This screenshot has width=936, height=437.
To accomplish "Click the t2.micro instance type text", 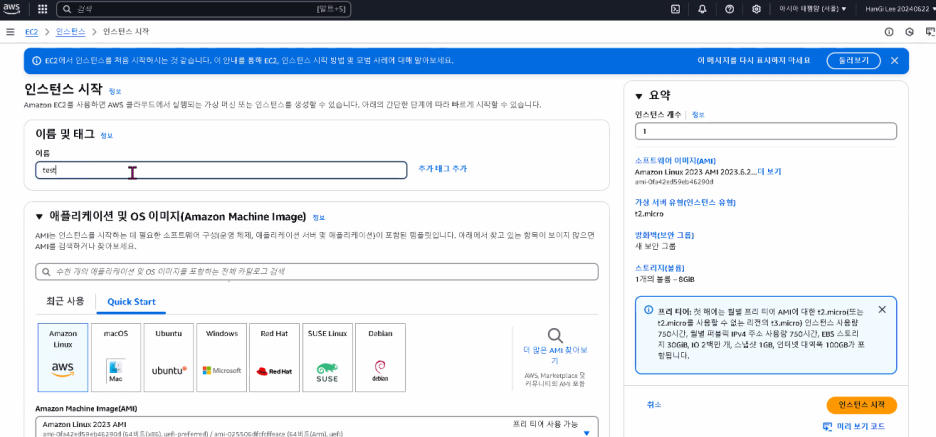I will coord(649,213).
